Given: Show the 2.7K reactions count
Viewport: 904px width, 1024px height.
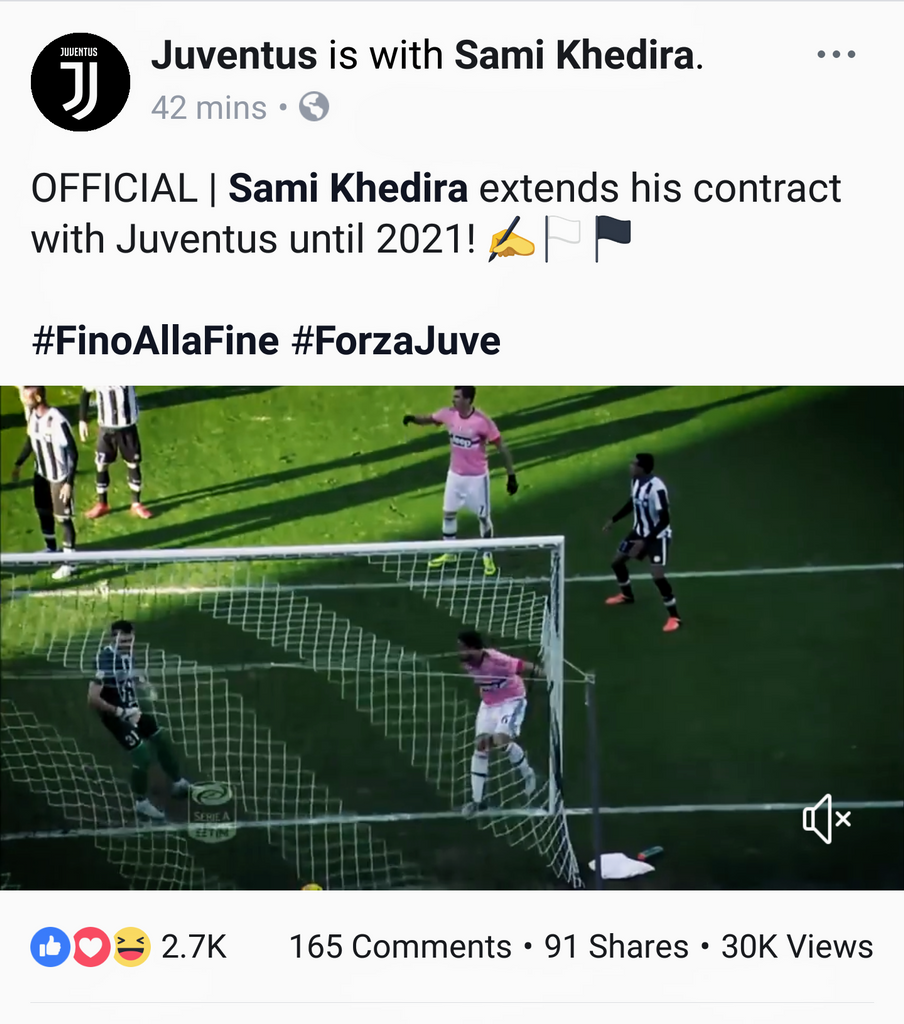Looking at the screenshot, I should tap(194, 947).
